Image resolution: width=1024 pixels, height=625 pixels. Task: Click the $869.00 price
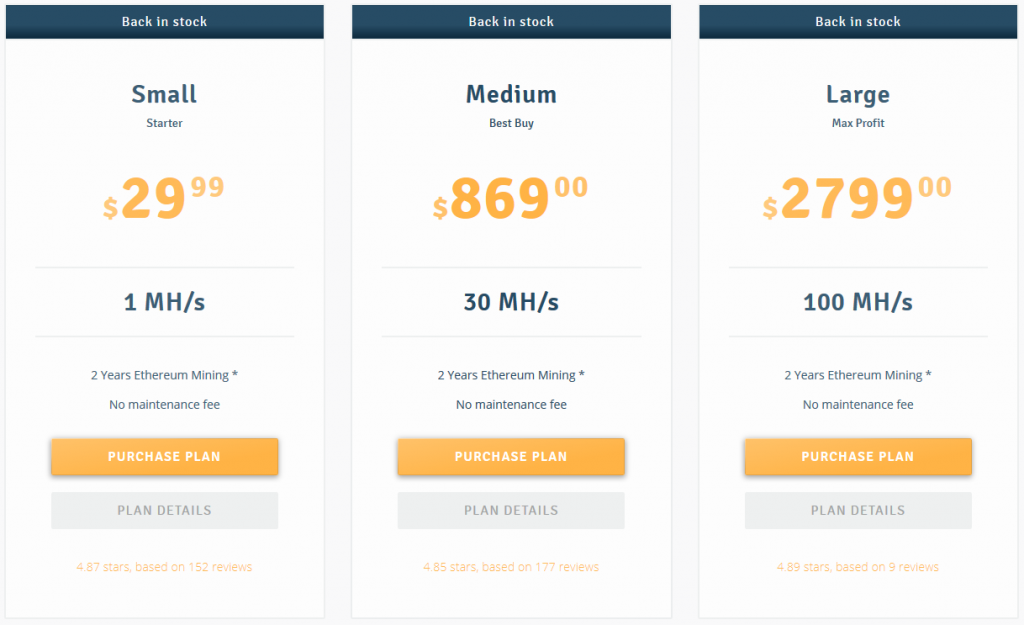coord(511,197)
